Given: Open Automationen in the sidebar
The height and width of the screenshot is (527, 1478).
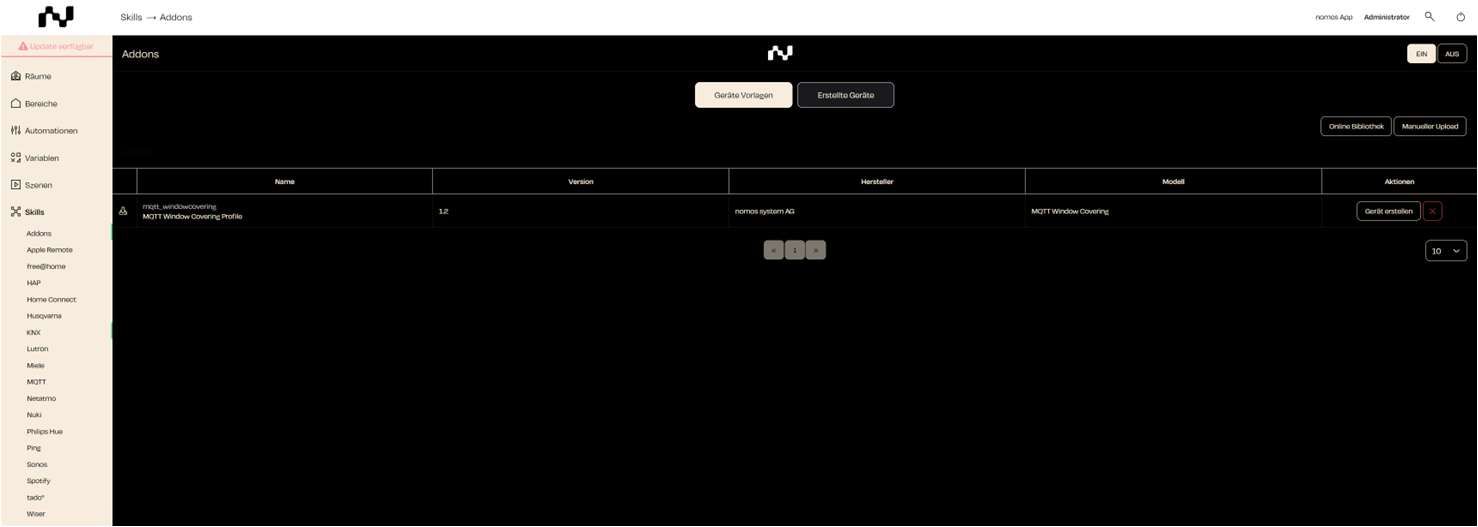Looking at the screenshot, I should pos(50,131).
